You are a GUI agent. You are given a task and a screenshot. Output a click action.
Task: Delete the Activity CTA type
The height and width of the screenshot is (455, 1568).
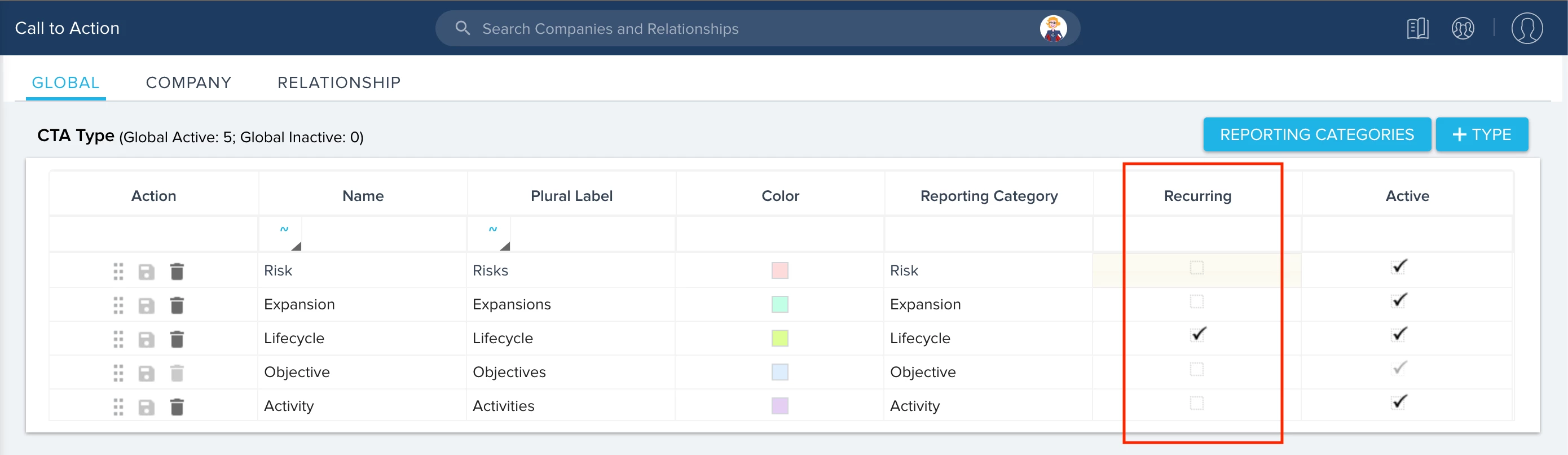(177, 407)
